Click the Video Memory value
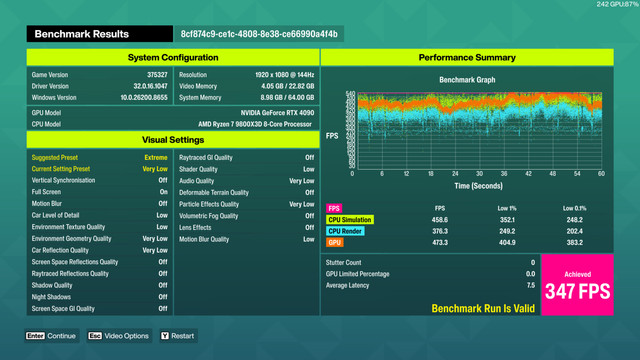The image size is (640, 360). click(x=287, y=87)
